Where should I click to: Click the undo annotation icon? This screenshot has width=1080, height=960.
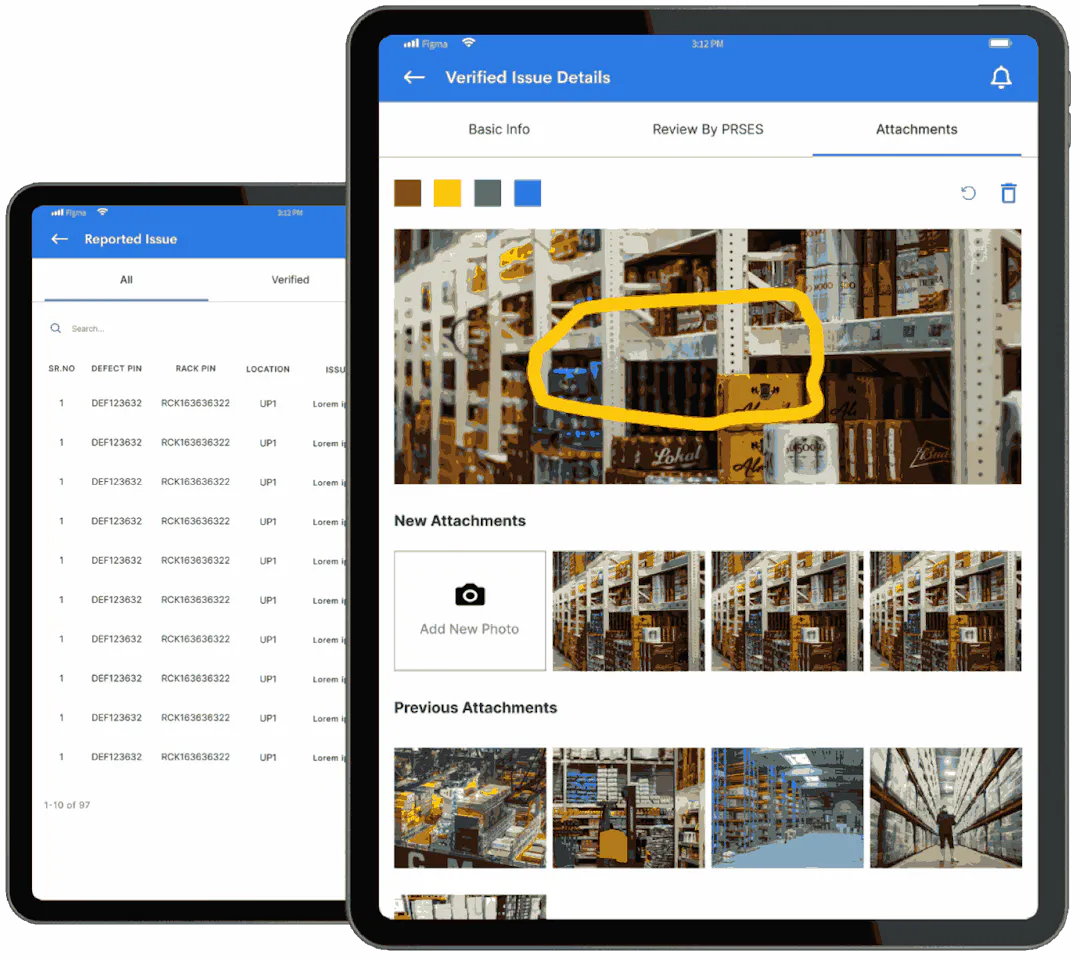(968, 193)
